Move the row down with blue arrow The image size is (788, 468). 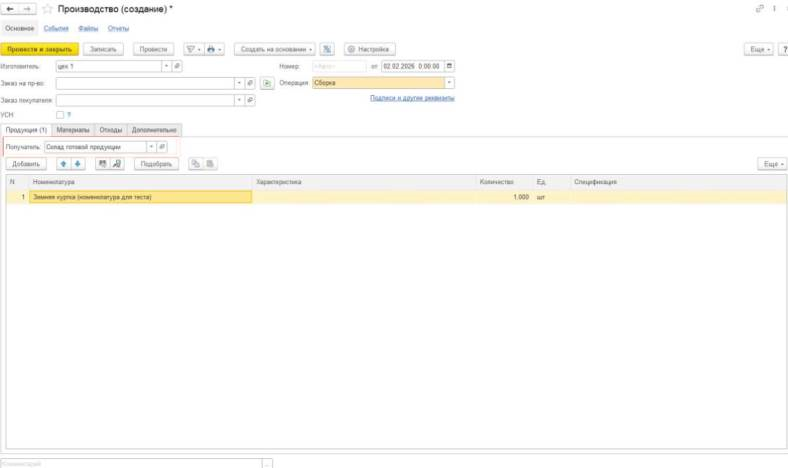(x=77, y=164)
